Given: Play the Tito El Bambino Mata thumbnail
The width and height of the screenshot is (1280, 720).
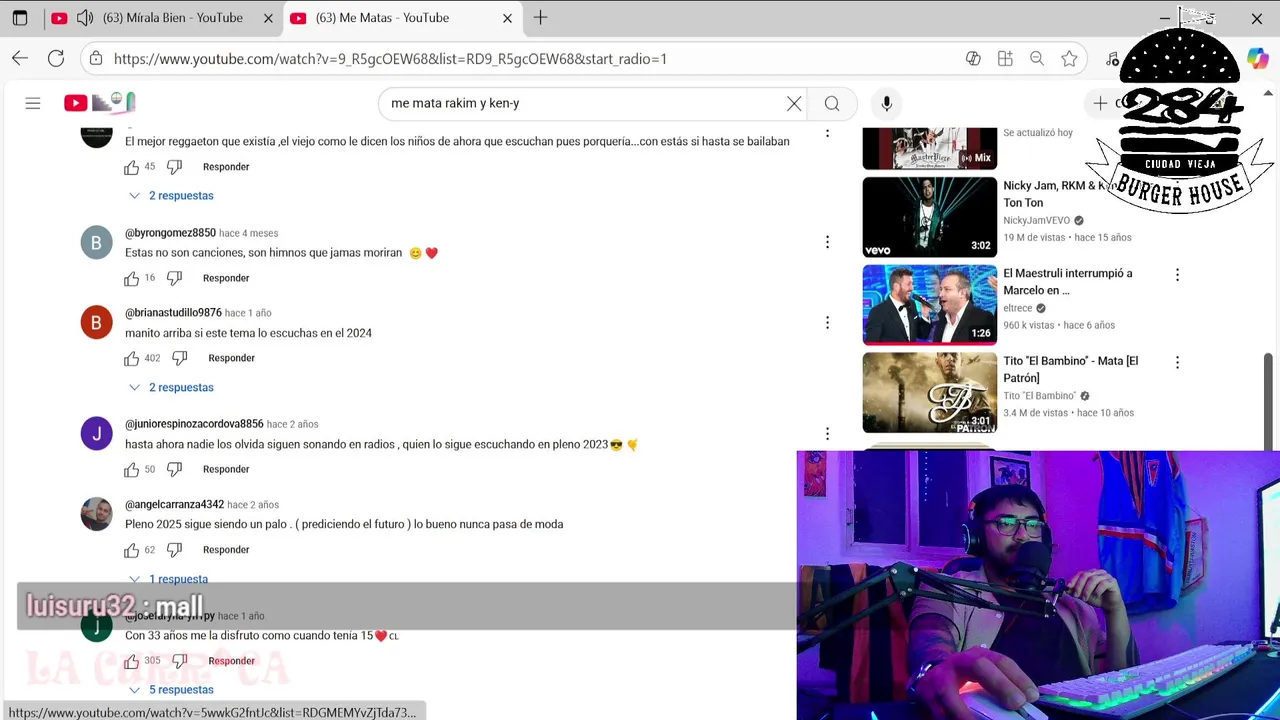Looking at the screenshot, I should point(930,392).
